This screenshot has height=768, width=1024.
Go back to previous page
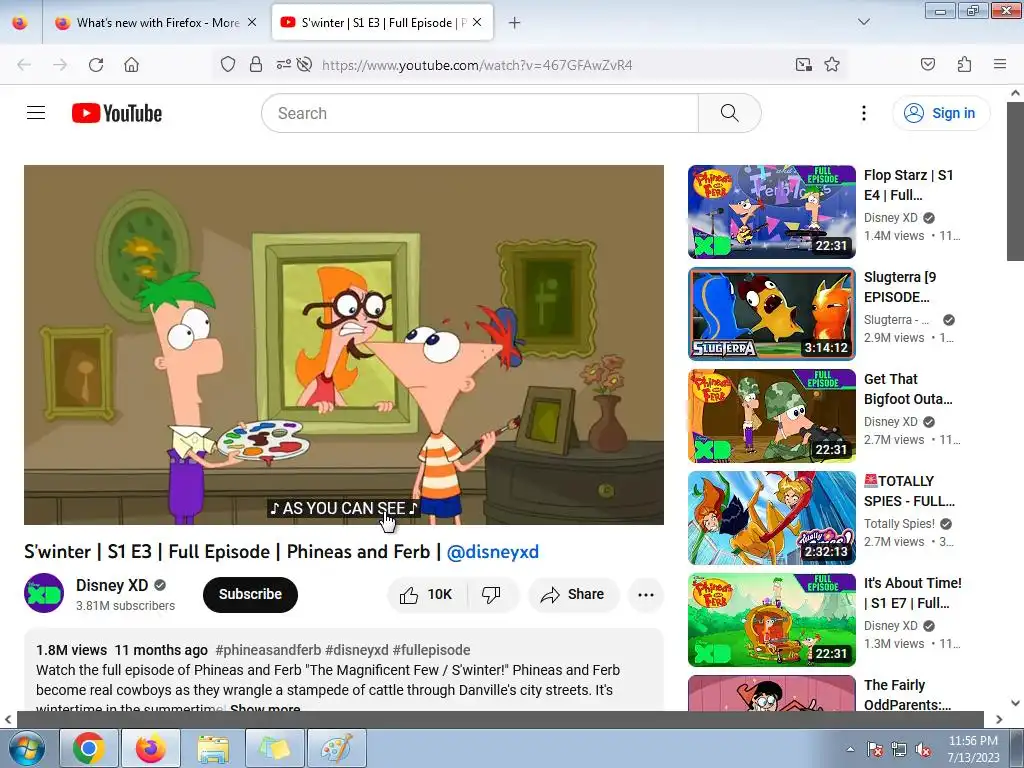[x=24, y=65]
